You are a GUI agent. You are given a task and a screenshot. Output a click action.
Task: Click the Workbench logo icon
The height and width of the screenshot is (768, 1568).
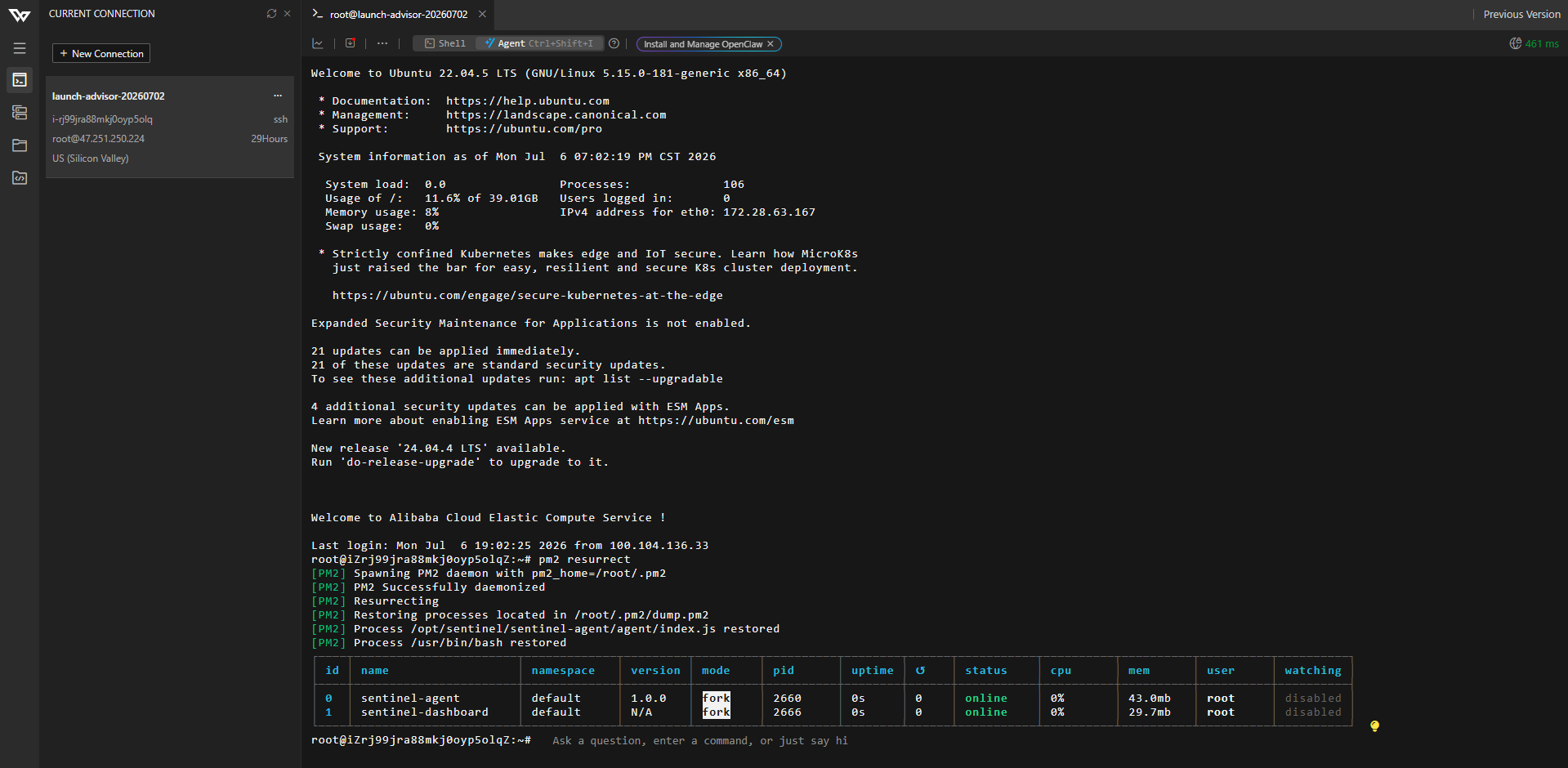(x=20, y=16)
